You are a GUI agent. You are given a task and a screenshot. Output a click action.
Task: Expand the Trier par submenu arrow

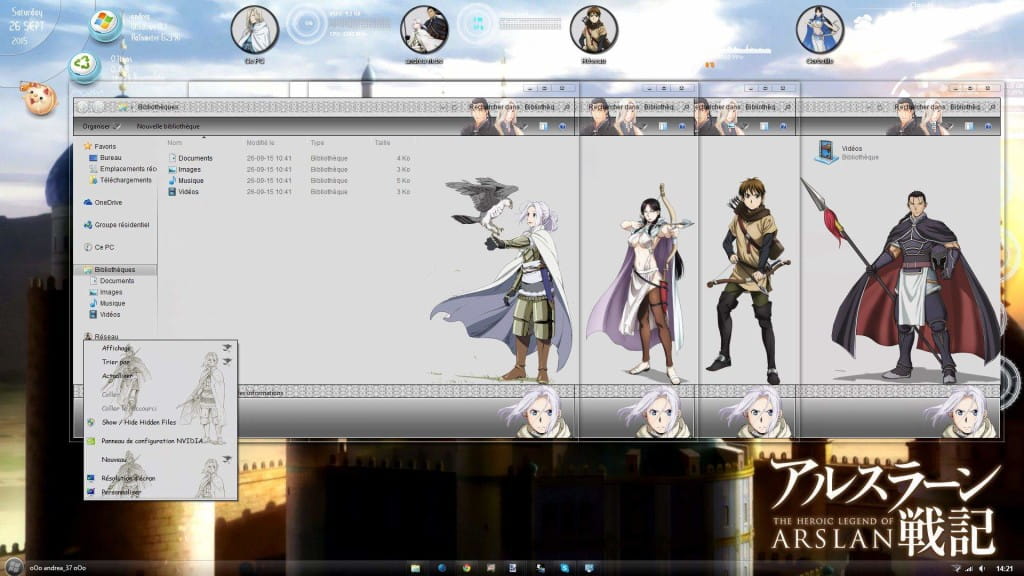click(x=226, y=362)
